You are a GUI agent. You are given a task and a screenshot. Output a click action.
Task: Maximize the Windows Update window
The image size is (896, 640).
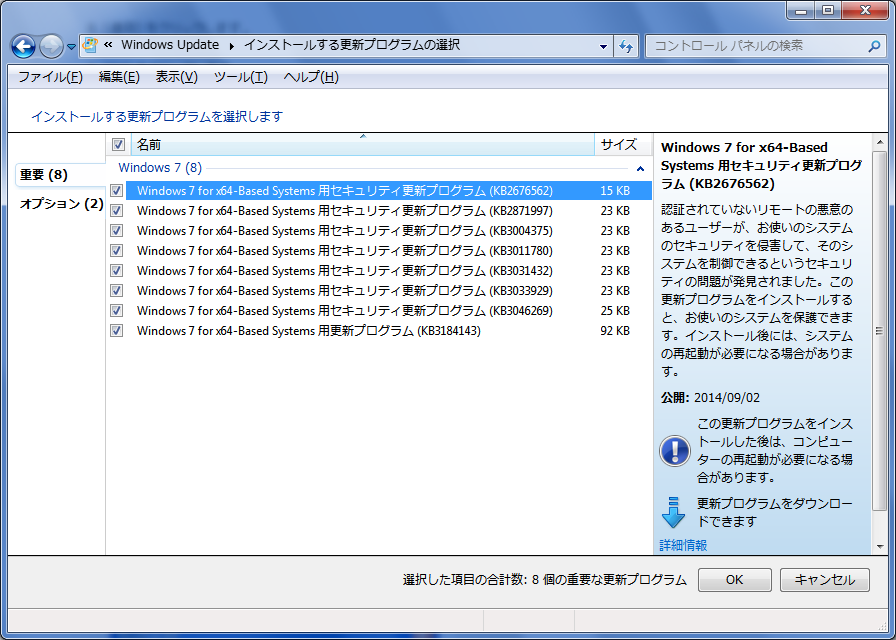click(x=827, y=10)
